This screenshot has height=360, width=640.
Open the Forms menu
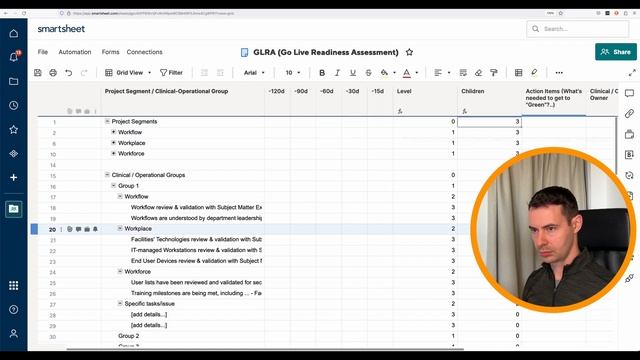click(110, 52)
